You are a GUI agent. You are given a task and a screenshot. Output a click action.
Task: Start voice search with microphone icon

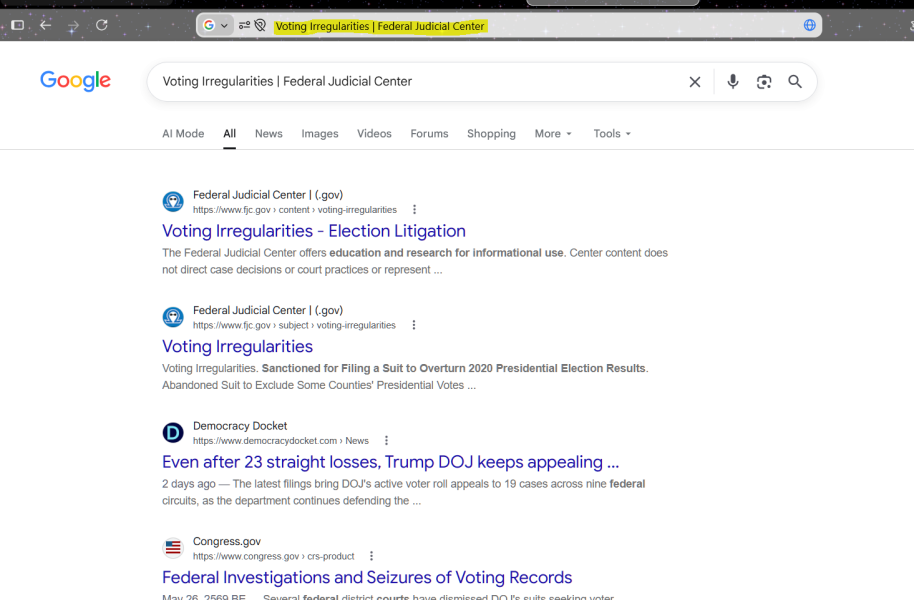coord(733,82)
